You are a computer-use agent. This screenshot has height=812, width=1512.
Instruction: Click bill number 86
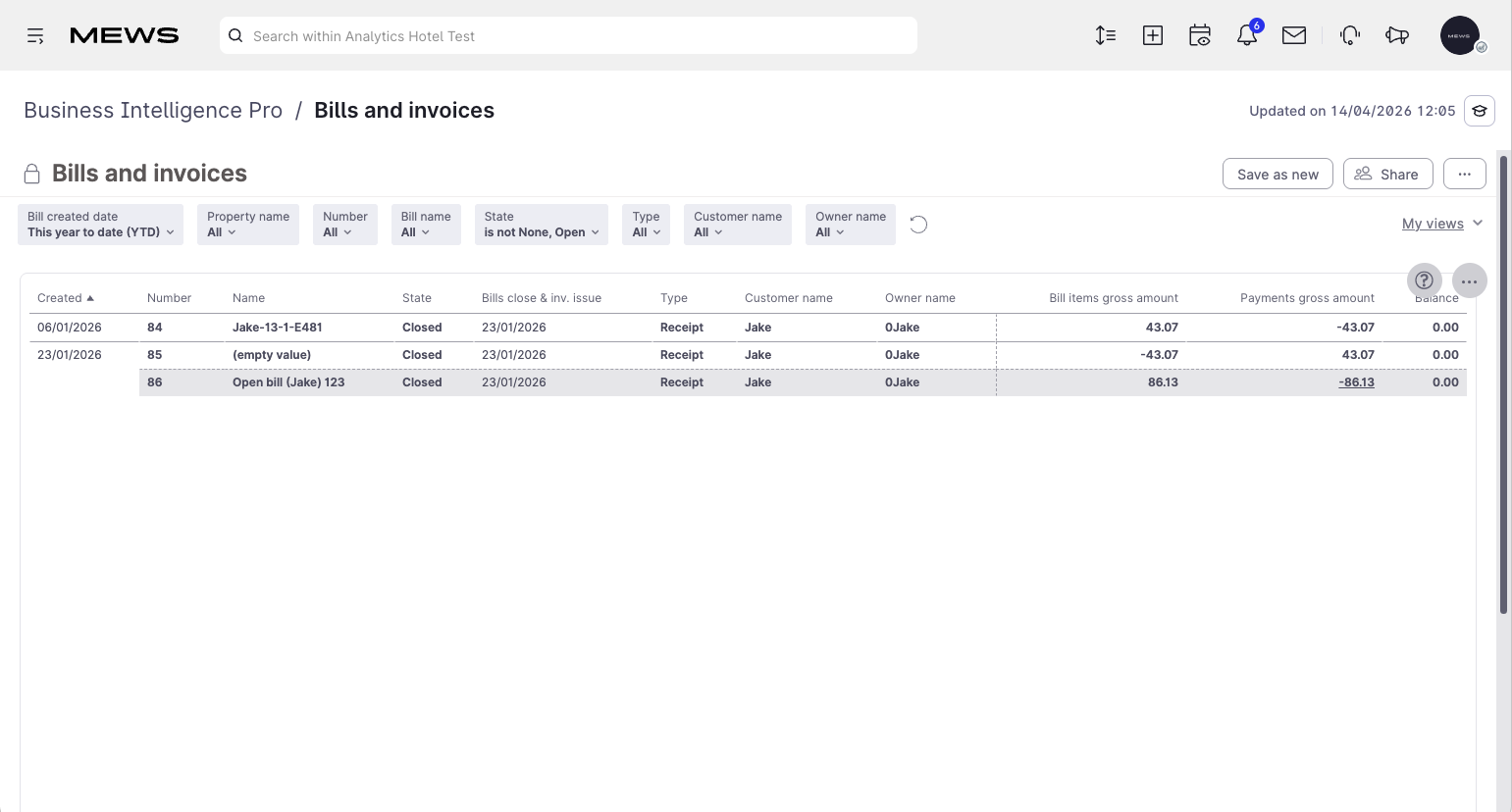[155, 382]
